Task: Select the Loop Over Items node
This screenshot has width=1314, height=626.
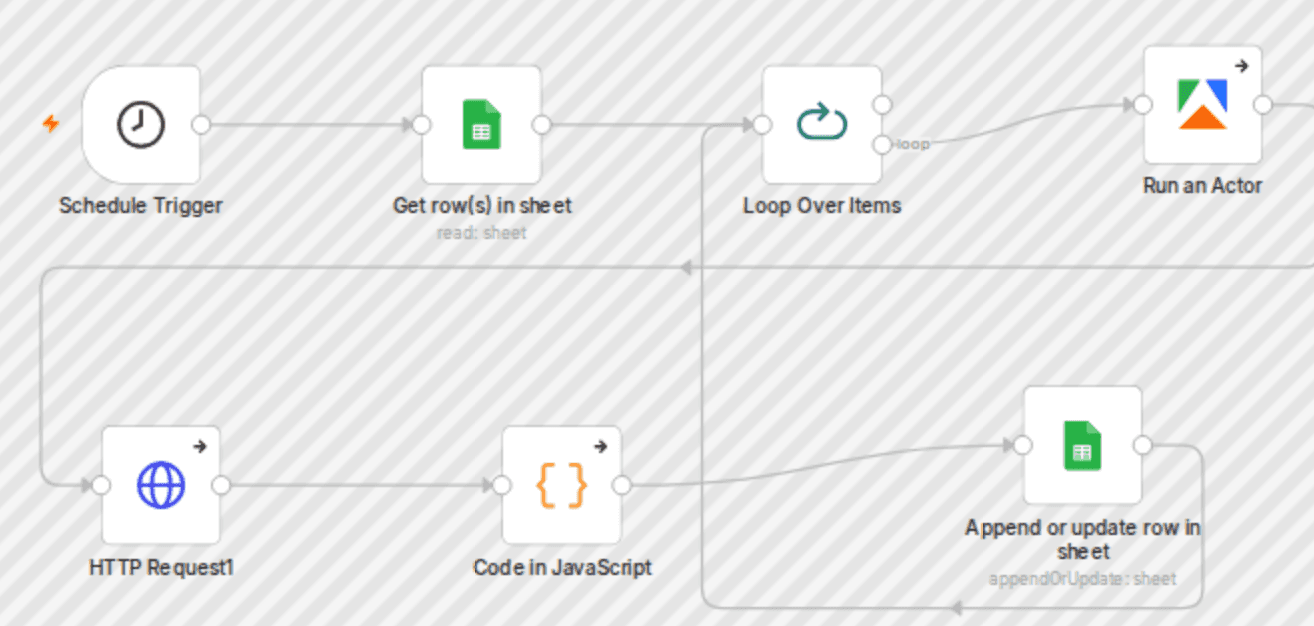Action: point(822,125)
